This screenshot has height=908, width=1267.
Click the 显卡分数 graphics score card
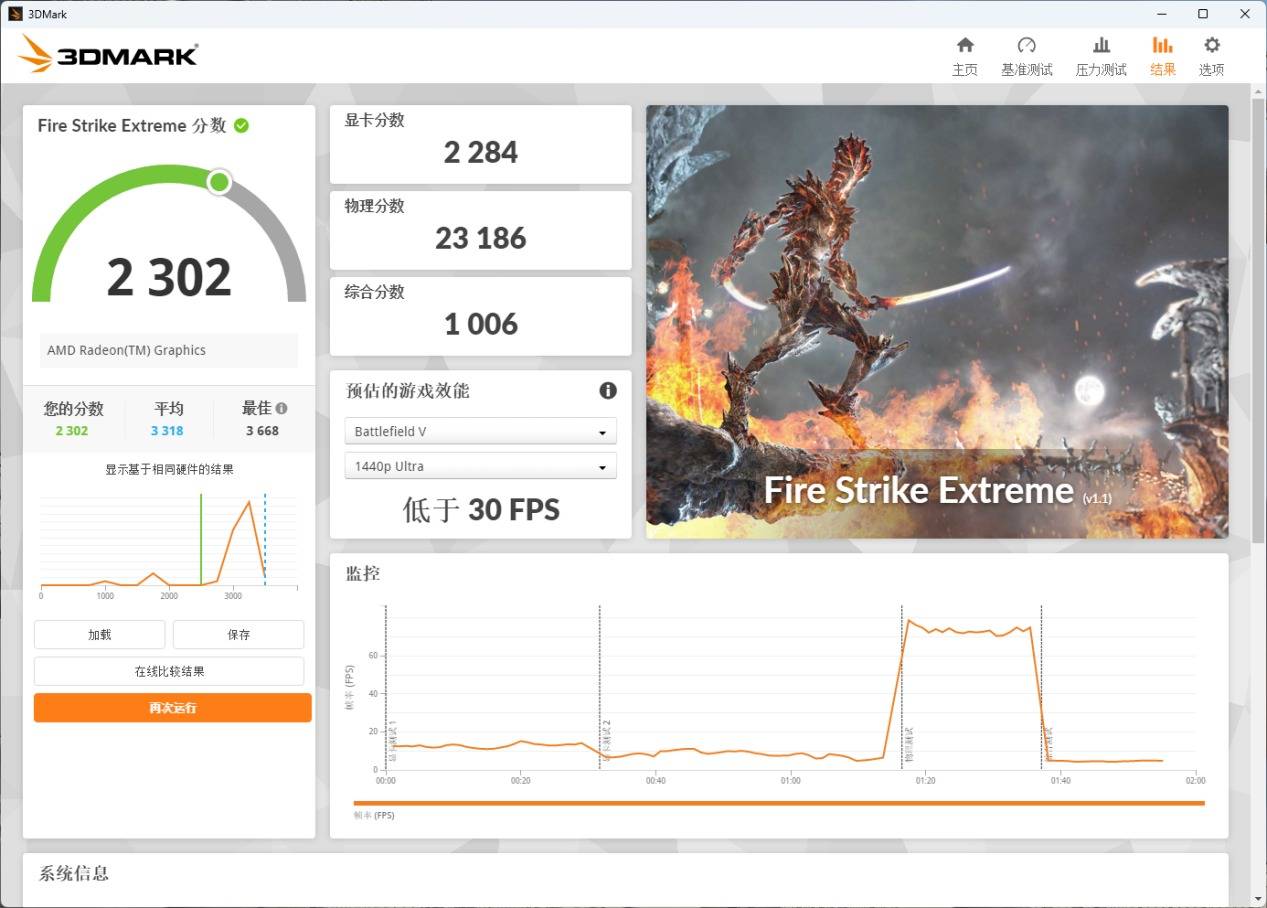coord(480,144)
